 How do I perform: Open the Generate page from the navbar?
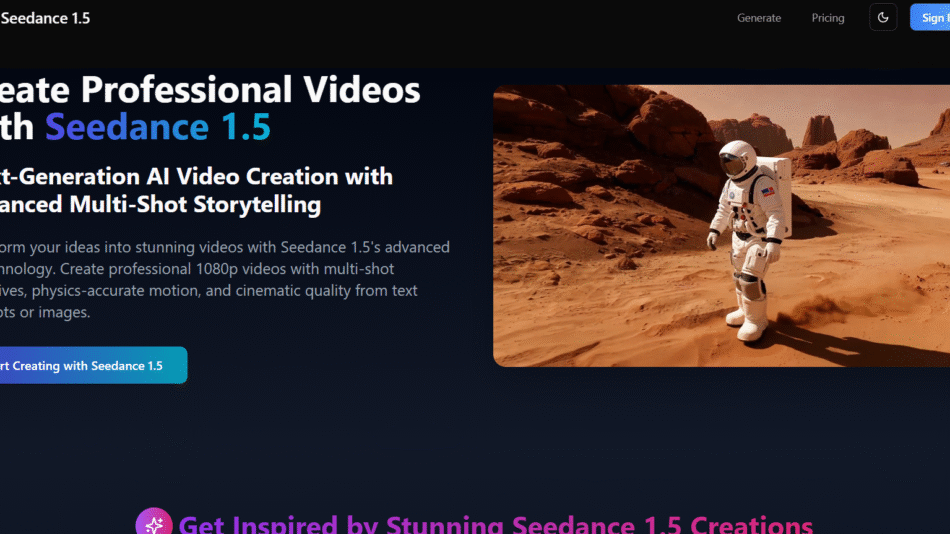tap(759, 18)
